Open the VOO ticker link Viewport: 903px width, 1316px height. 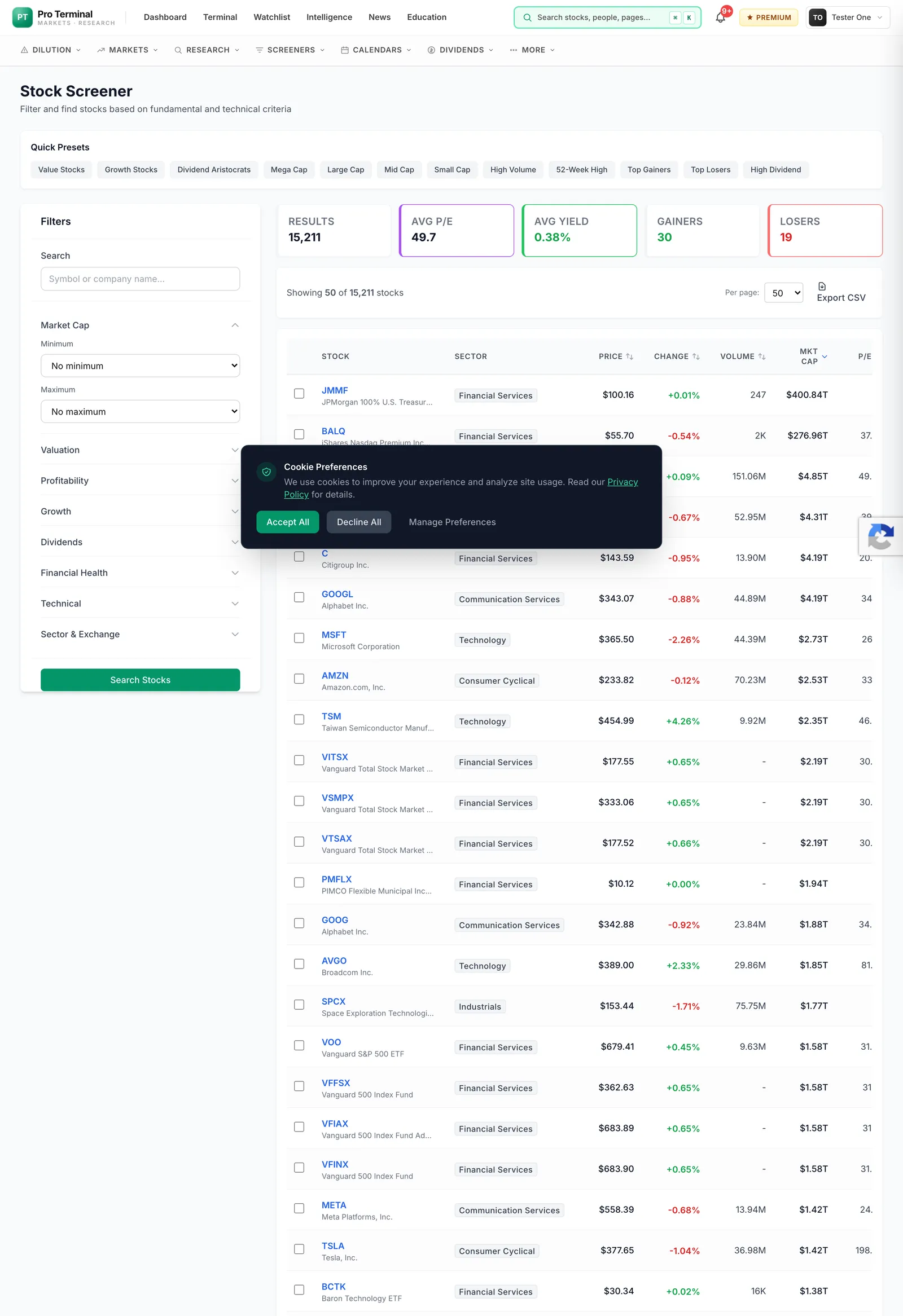tap(331, 1042)
